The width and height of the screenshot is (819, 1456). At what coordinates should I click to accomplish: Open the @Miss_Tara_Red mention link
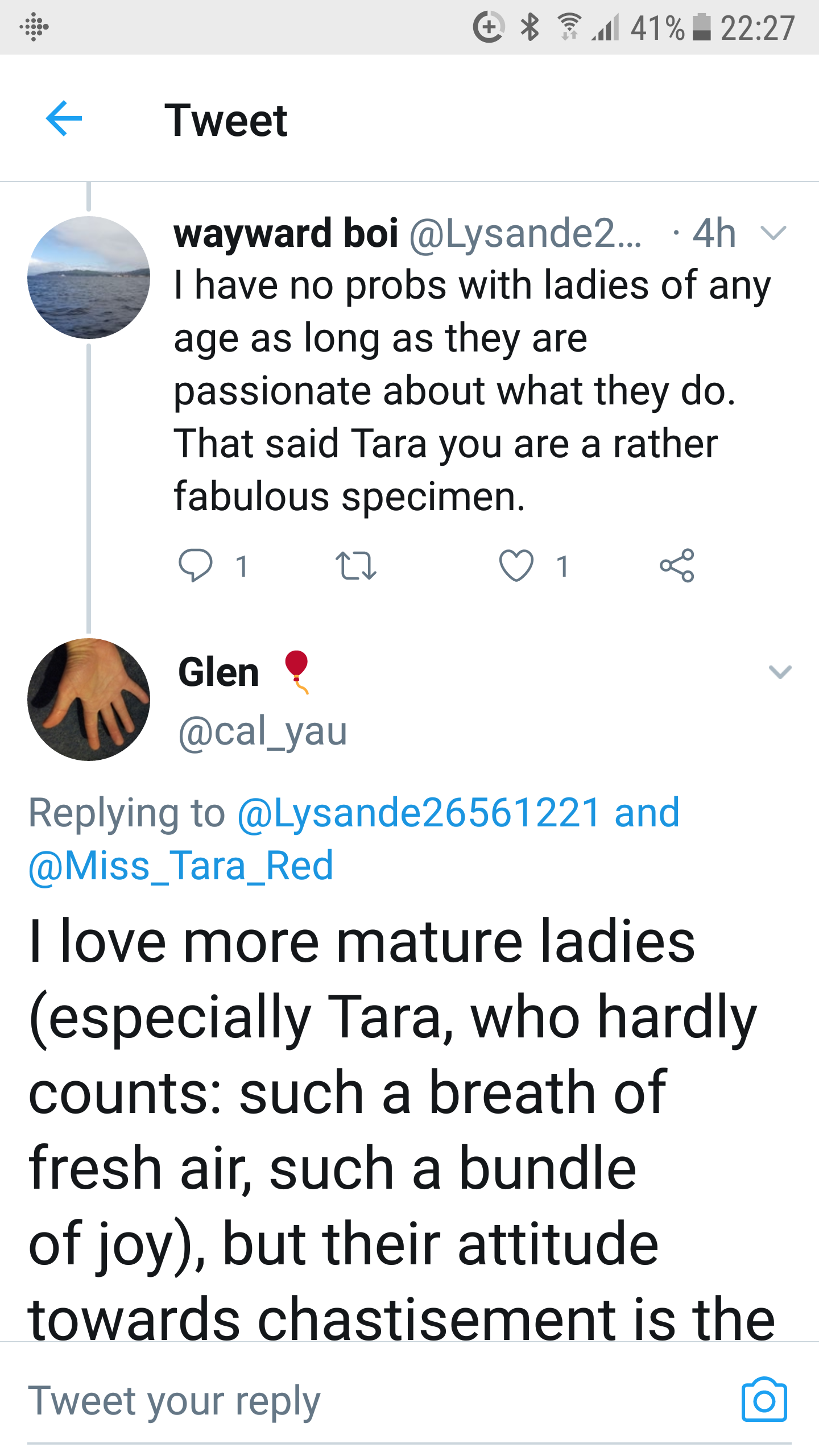pos(181,866)
